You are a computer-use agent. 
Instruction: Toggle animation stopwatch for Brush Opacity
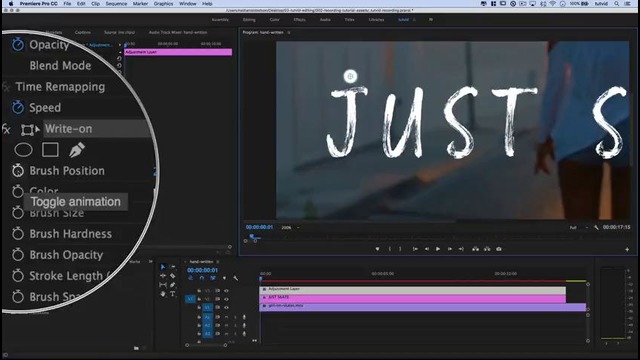(18, 255)
